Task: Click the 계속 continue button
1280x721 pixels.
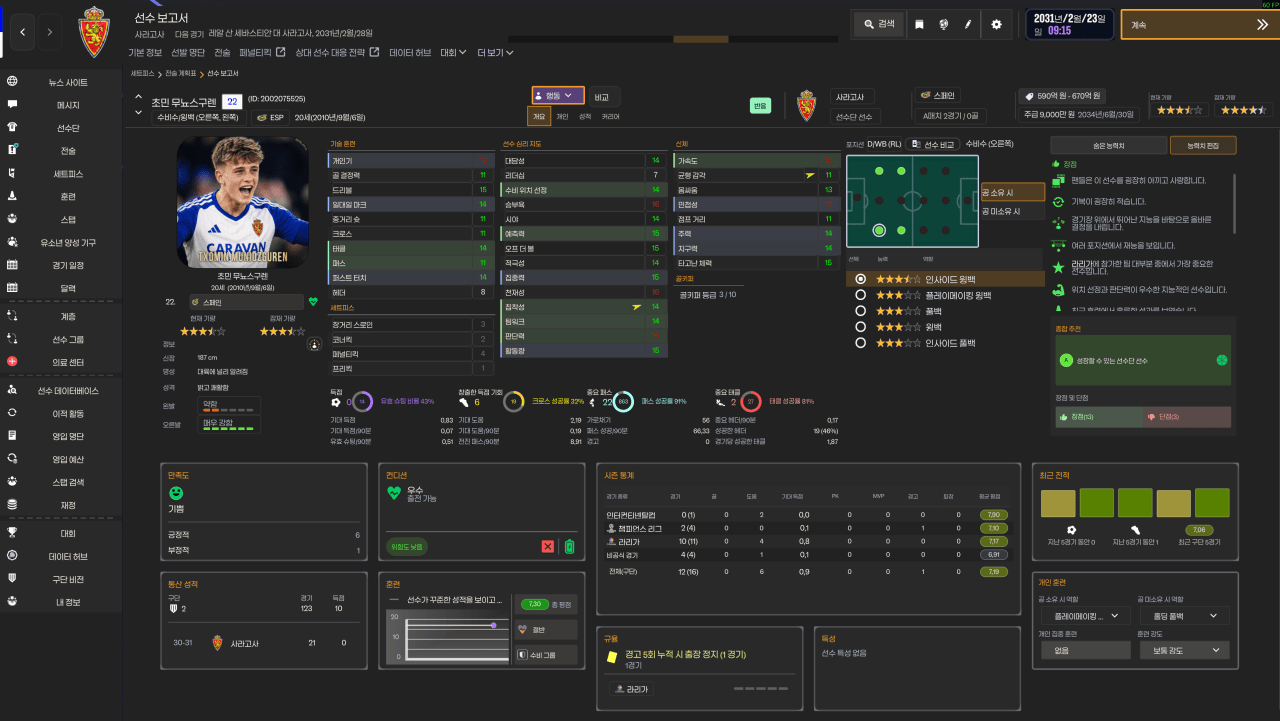Action: click(x=1200, y=25)
